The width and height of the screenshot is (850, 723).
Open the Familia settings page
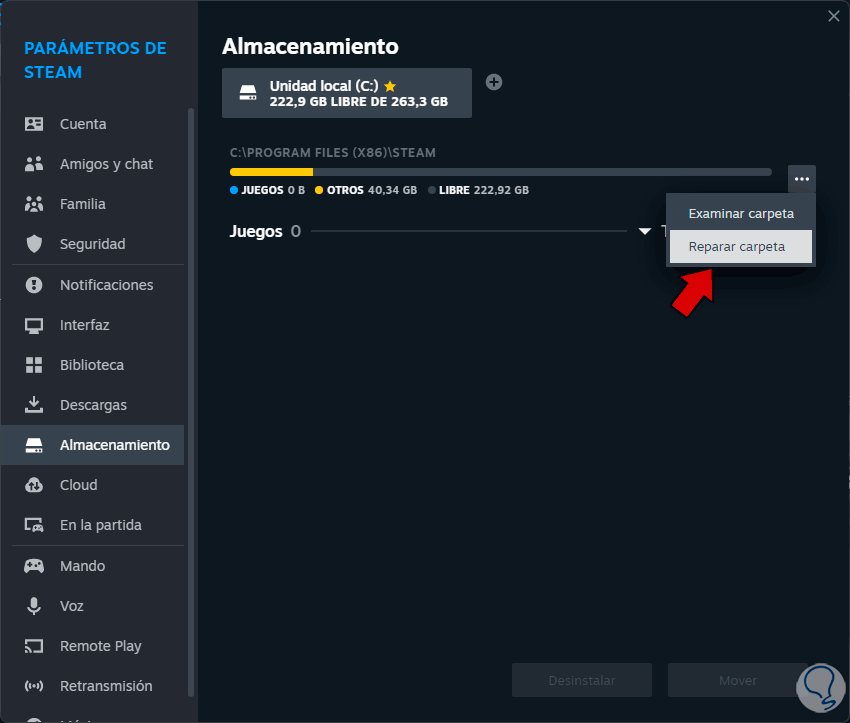pos(93,204)
